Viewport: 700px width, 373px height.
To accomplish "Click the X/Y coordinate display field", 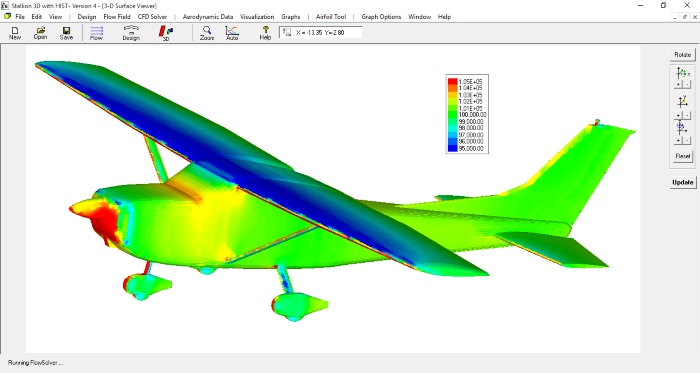I will tap(321, 33).
